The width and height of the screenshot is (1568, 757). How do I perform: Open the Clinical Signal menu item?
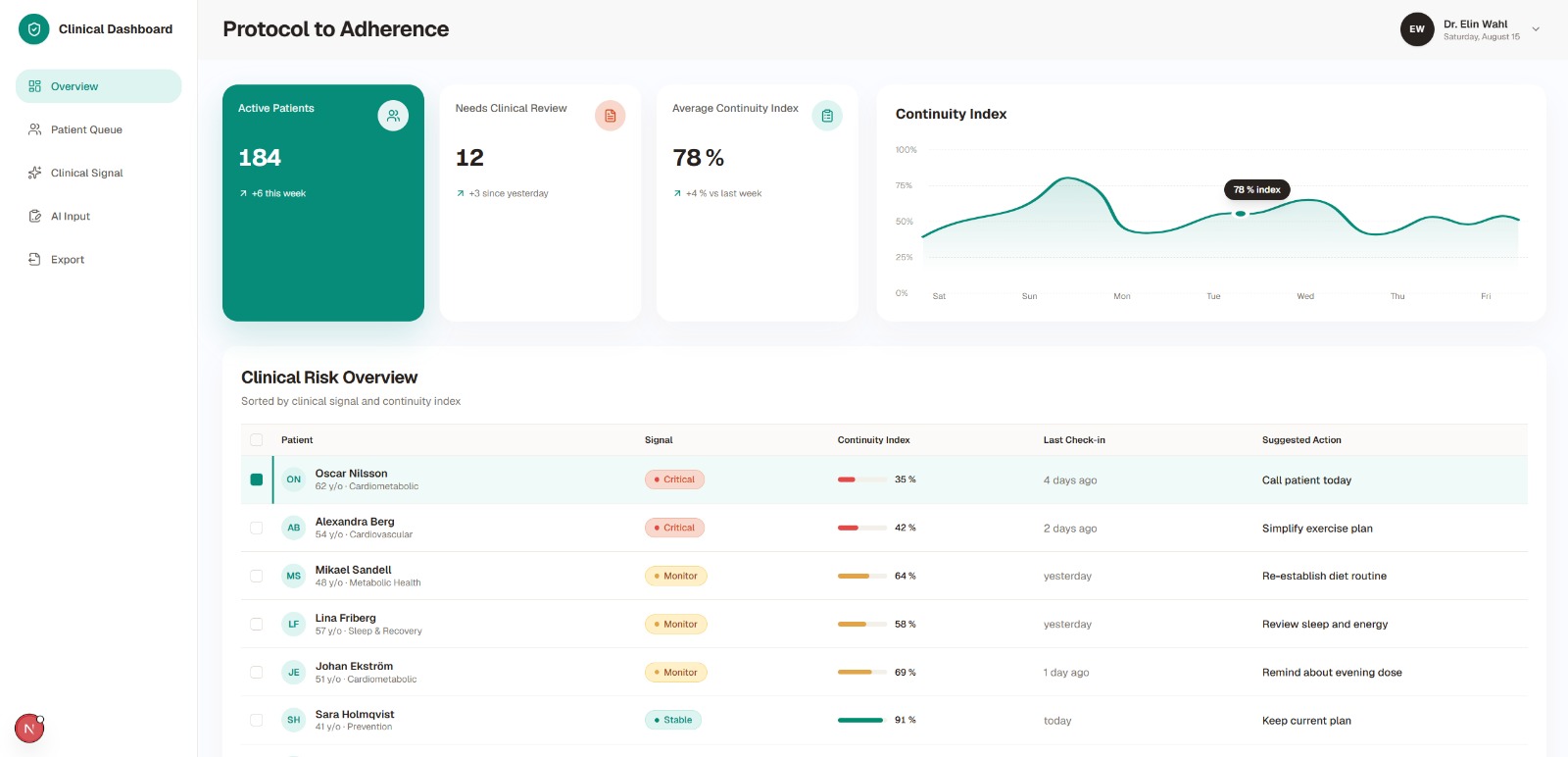click(x=99, y=173)
